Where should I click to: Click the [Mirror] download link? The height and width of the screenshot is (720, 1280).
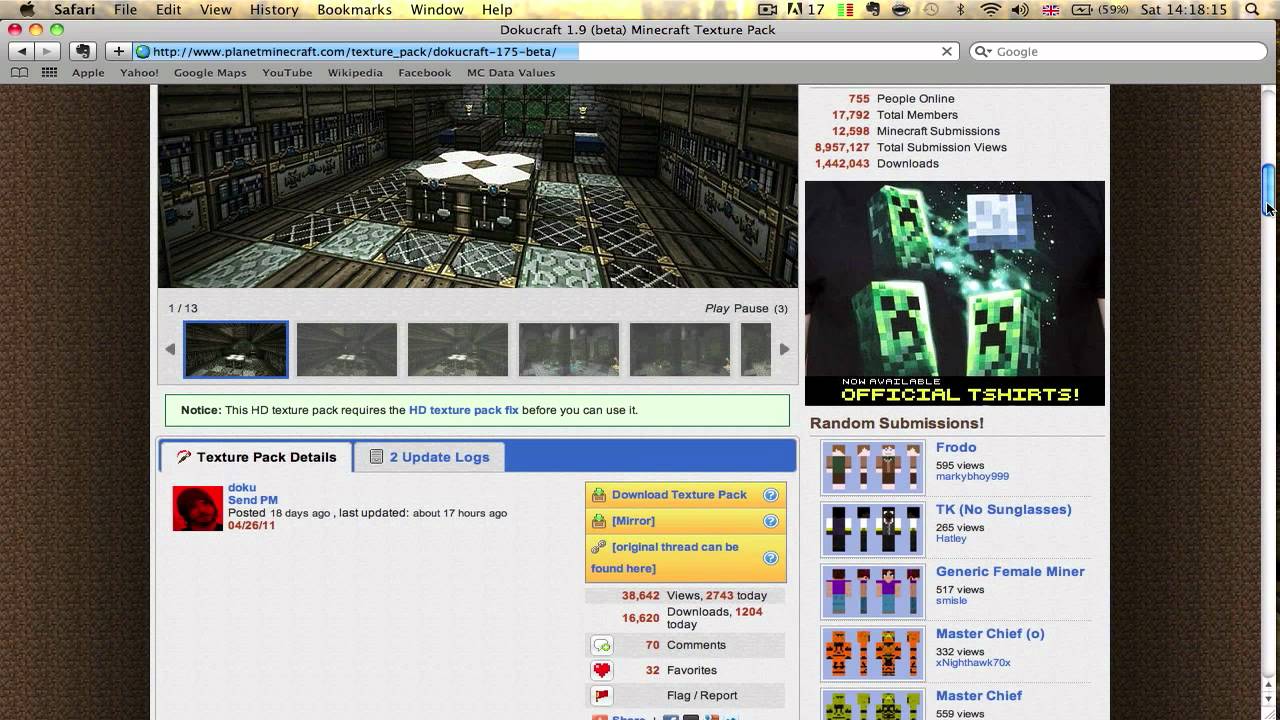pos(633,521)
